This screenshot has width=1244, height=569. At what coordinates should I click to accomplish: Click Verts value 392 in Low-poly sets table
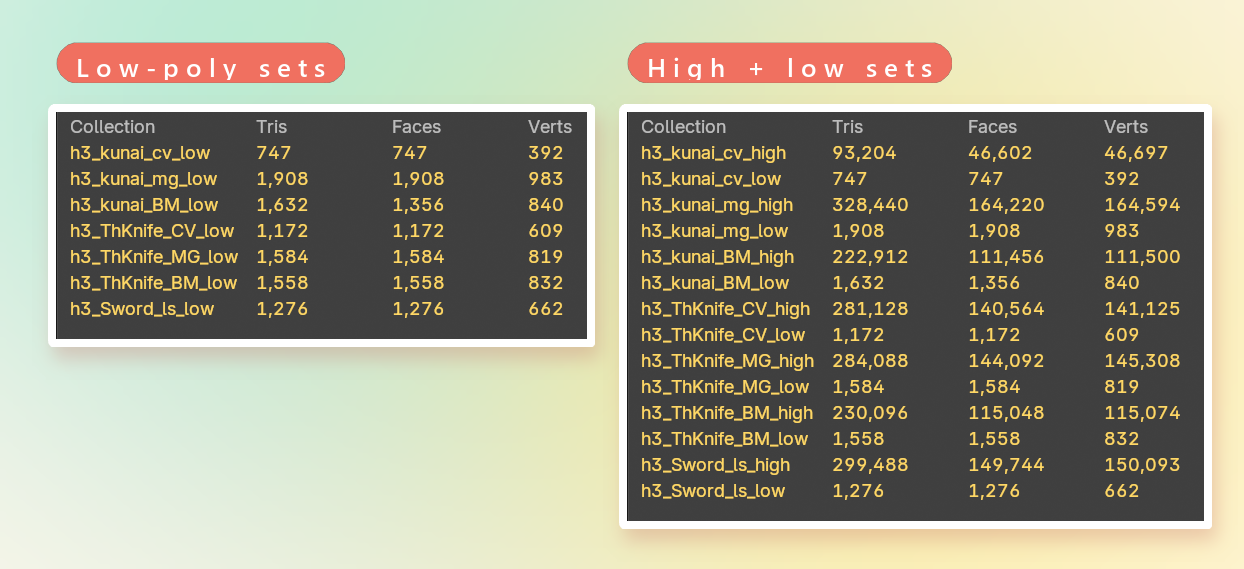[546, 153]
